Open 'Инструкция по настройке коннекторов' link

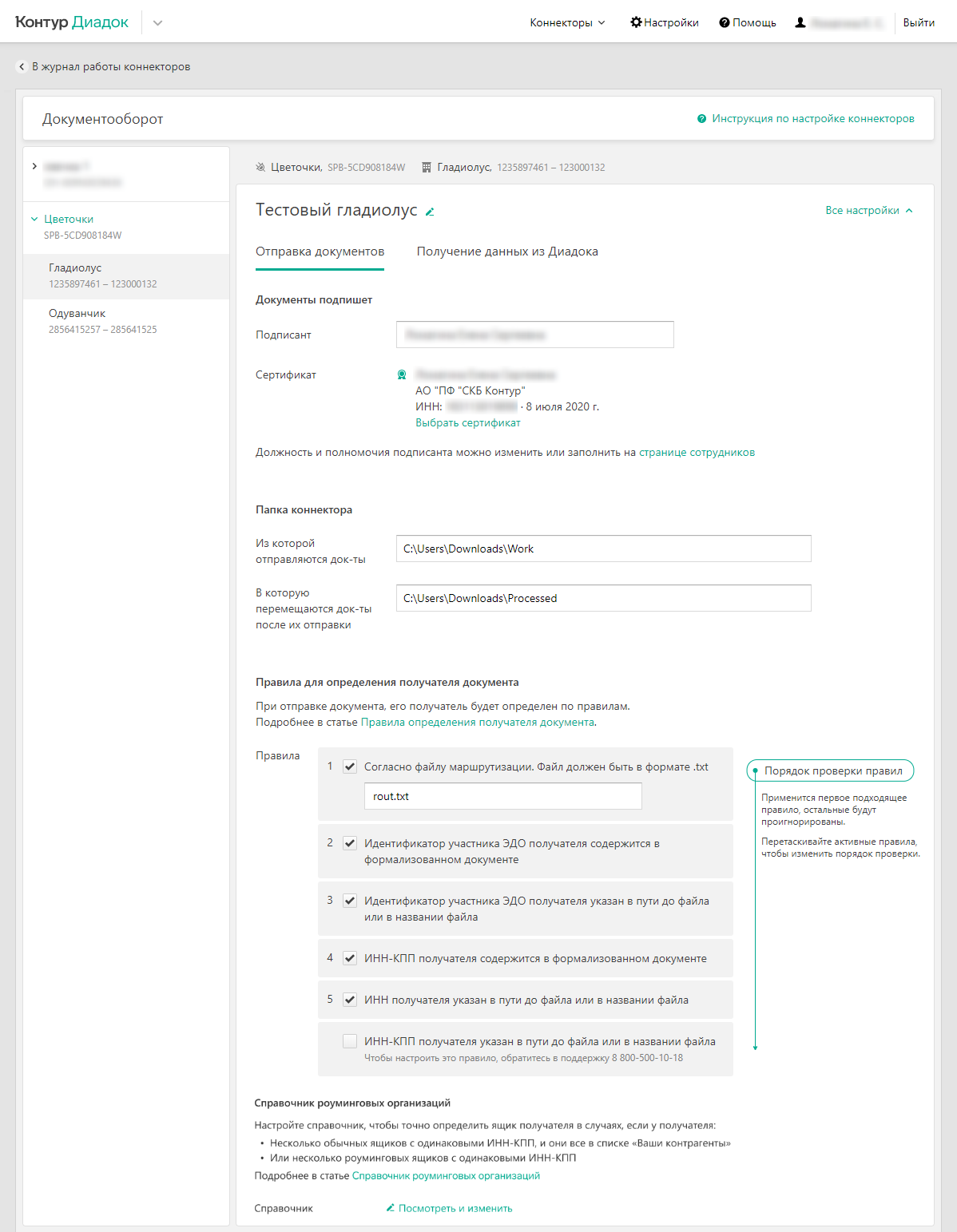click(x=813, y=119)
